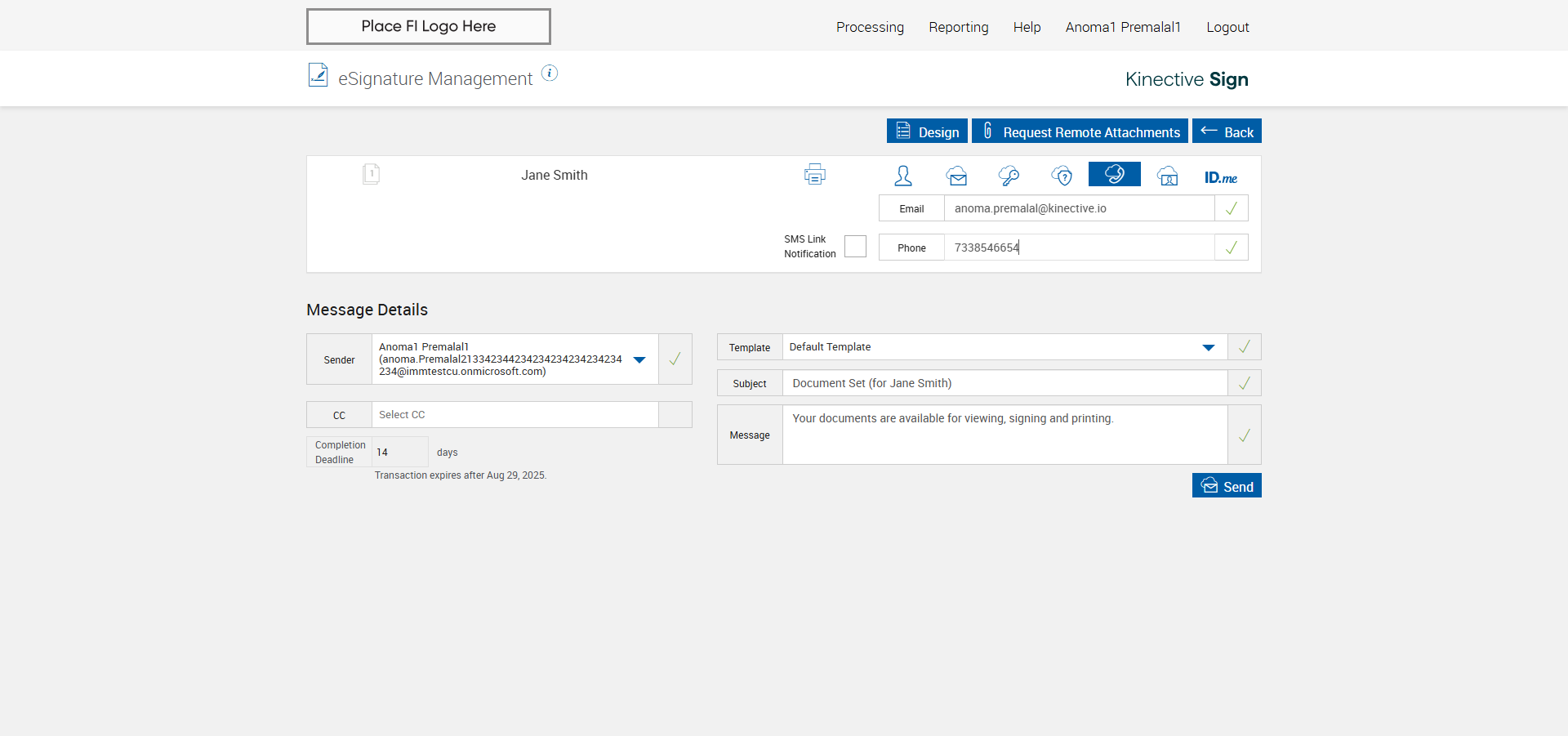Click the Completion Deadline days field
Viewport: 1568px width, 736px height.
coord(399,452)
